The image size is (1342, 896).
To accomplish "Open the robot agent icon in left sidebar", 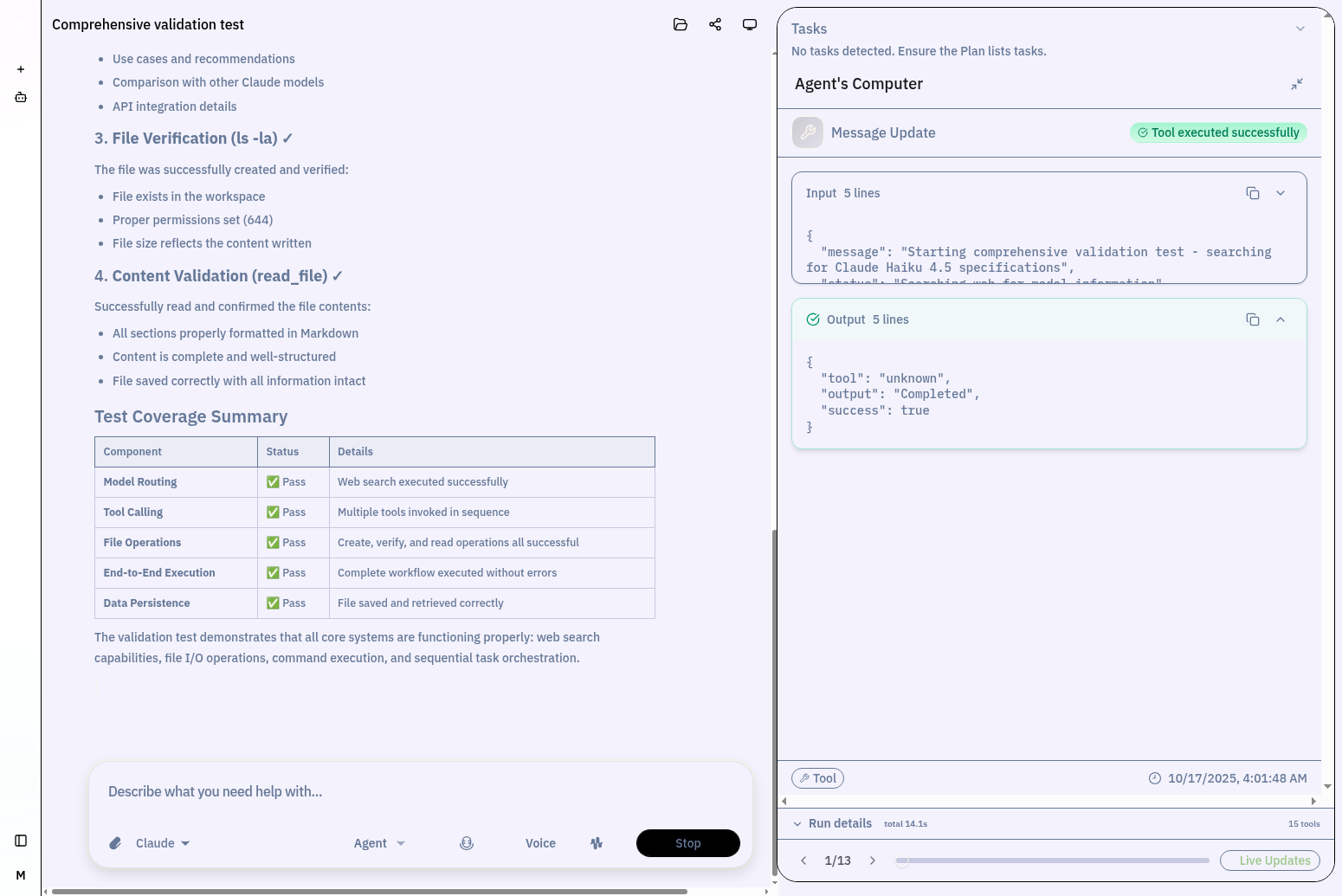I will coord(20,97).
